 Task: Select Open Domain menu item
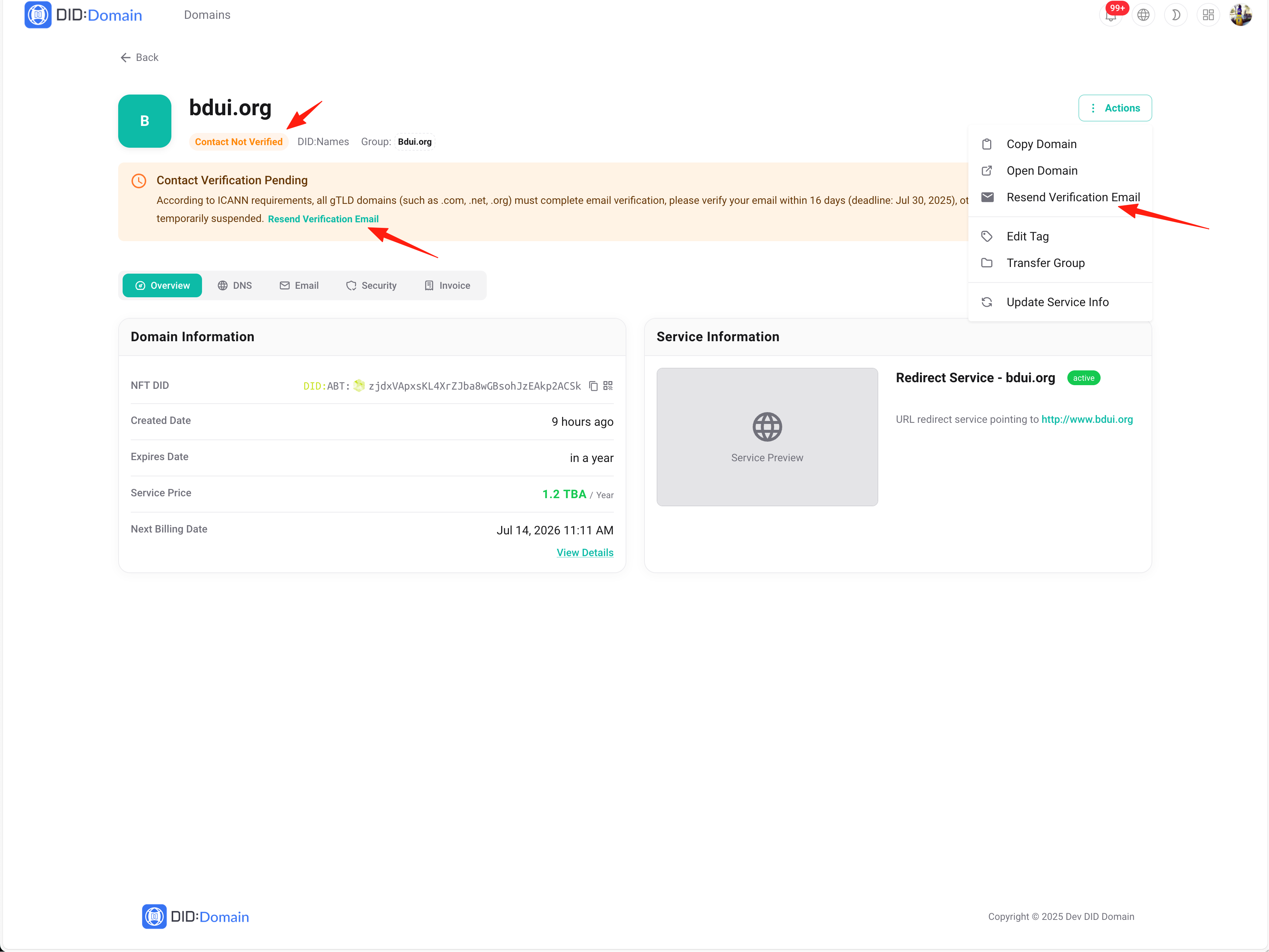pyautogui.click(x=1041, y=170)
